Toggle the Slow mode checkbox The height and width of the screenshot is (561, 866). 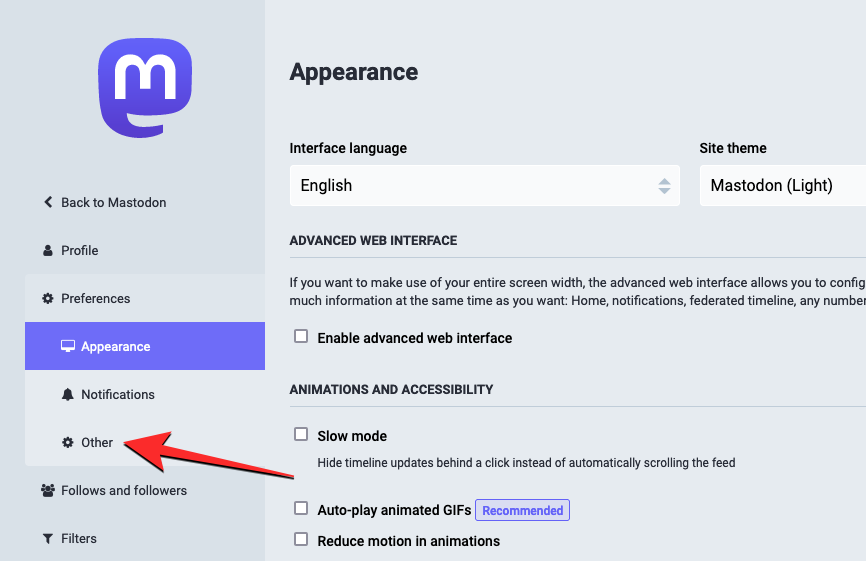(301, 435)
